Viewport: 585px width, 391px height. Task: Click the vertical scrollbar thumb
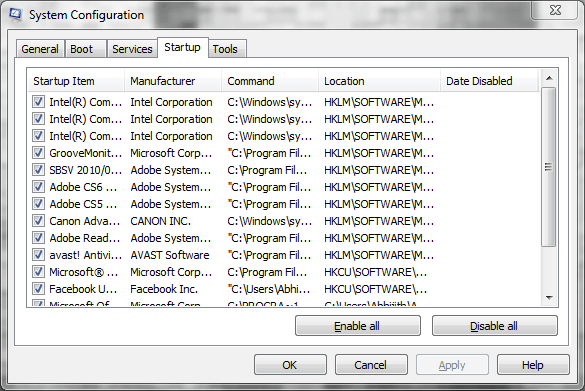pos(549,167)
